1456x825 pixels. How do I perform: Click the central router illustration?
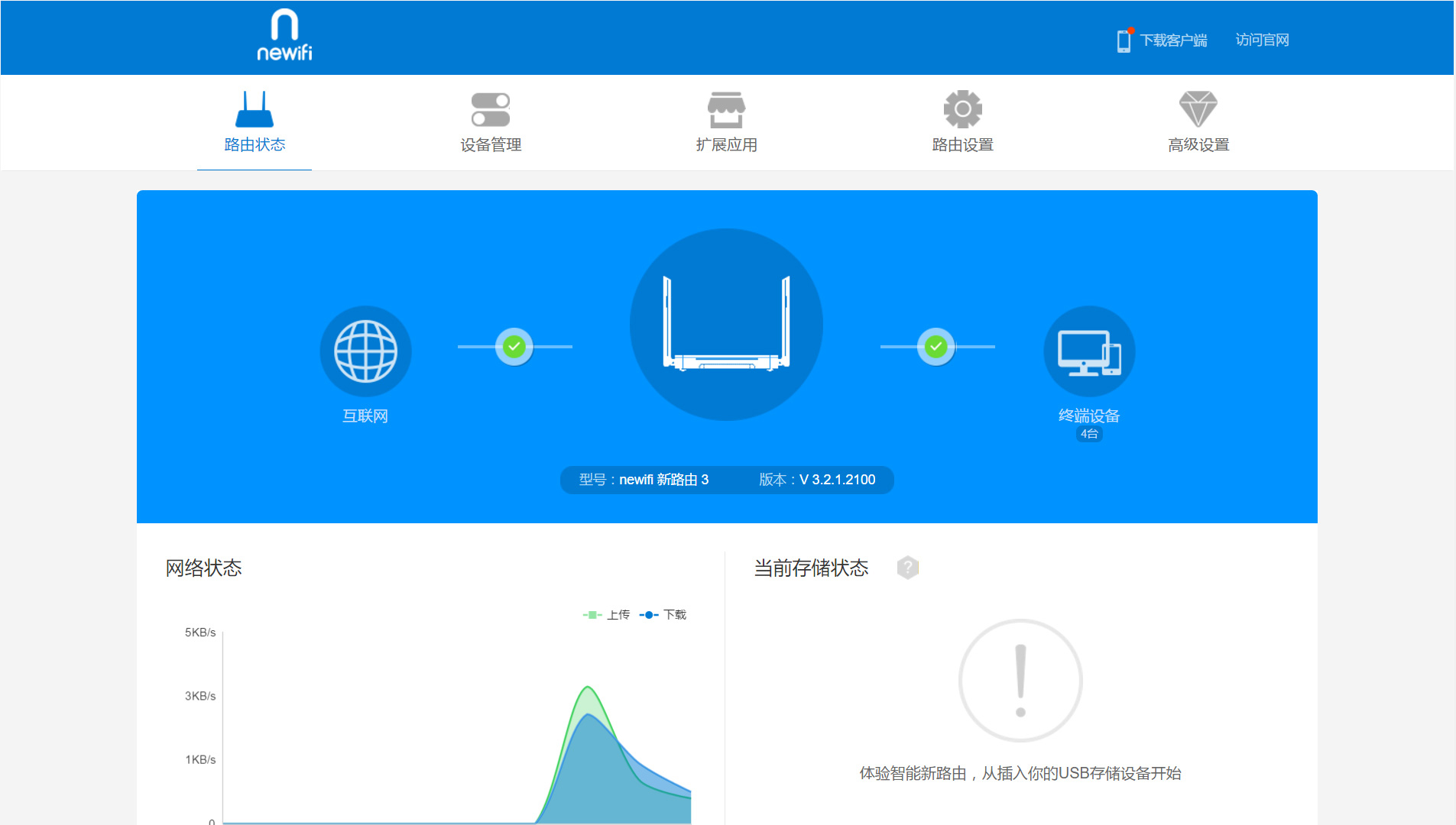[726, 325]
